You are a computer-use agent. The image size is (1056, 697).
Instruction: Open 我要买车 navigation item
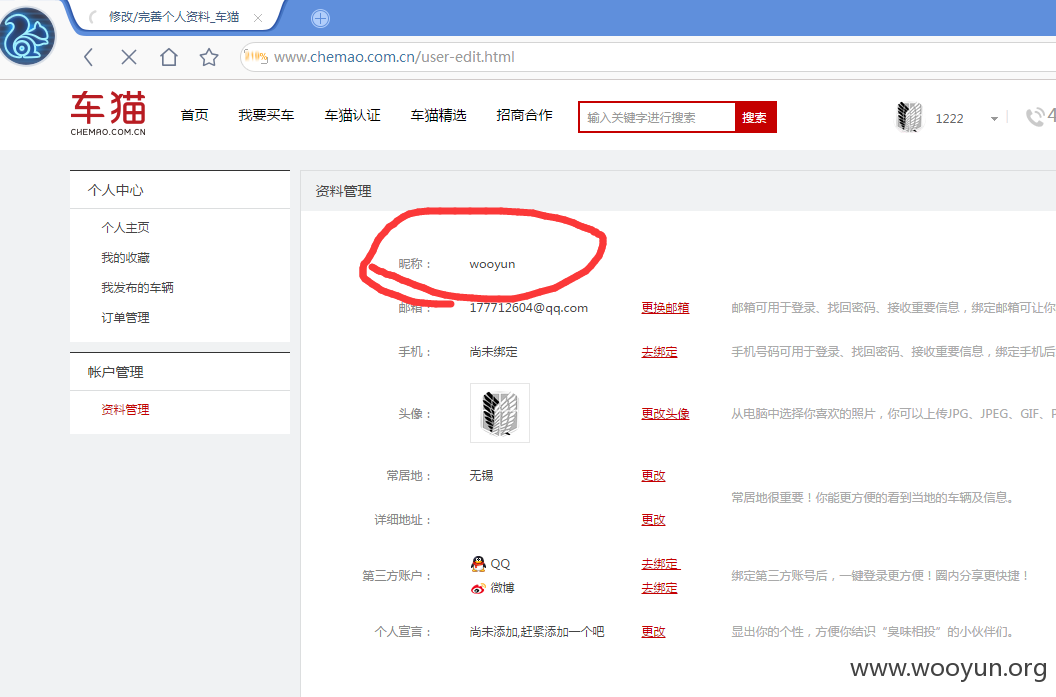tap(266, 115)
